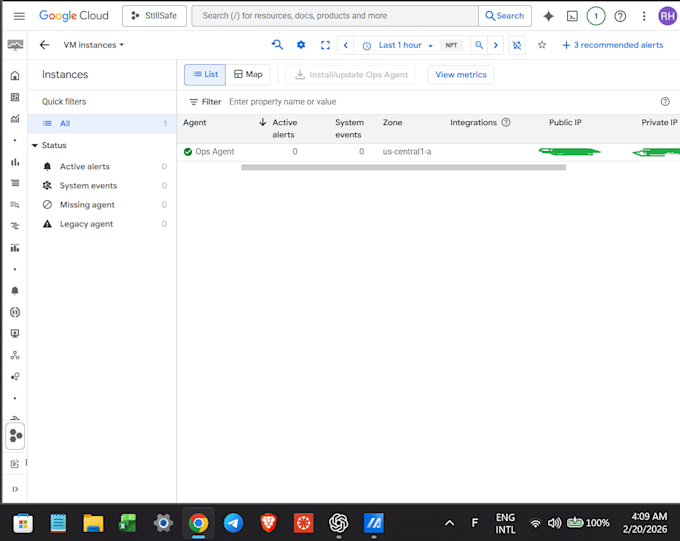Open the circled braces icon in sidebar
Viewport: 680px width, 541px height.
point(15,312)
